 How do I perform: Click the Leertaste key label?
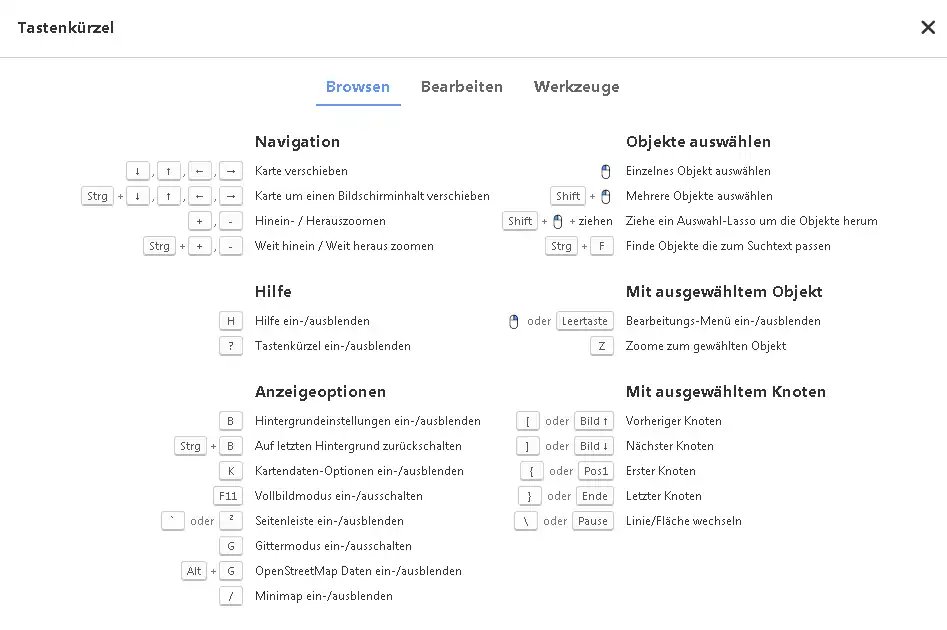(x=585, y=321)
